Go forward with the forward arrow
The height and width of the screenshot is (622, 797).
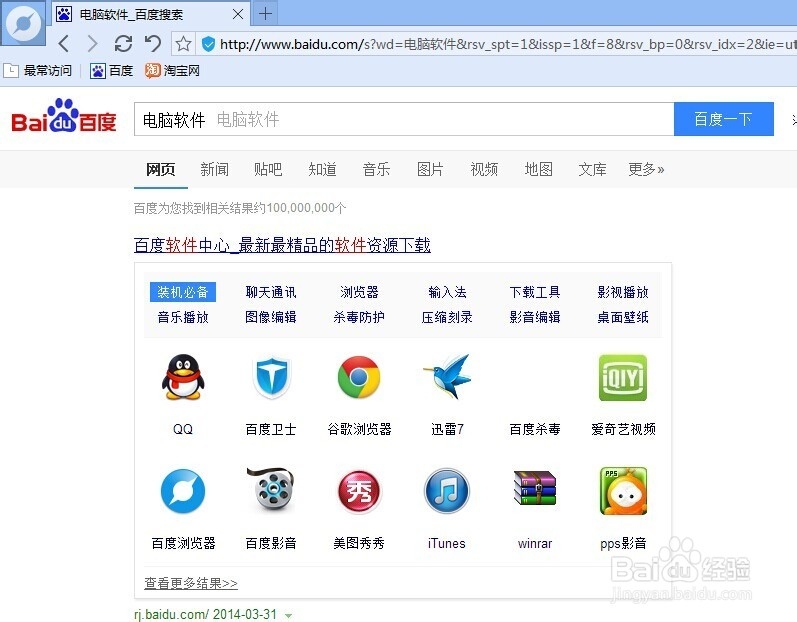[93, 44]
